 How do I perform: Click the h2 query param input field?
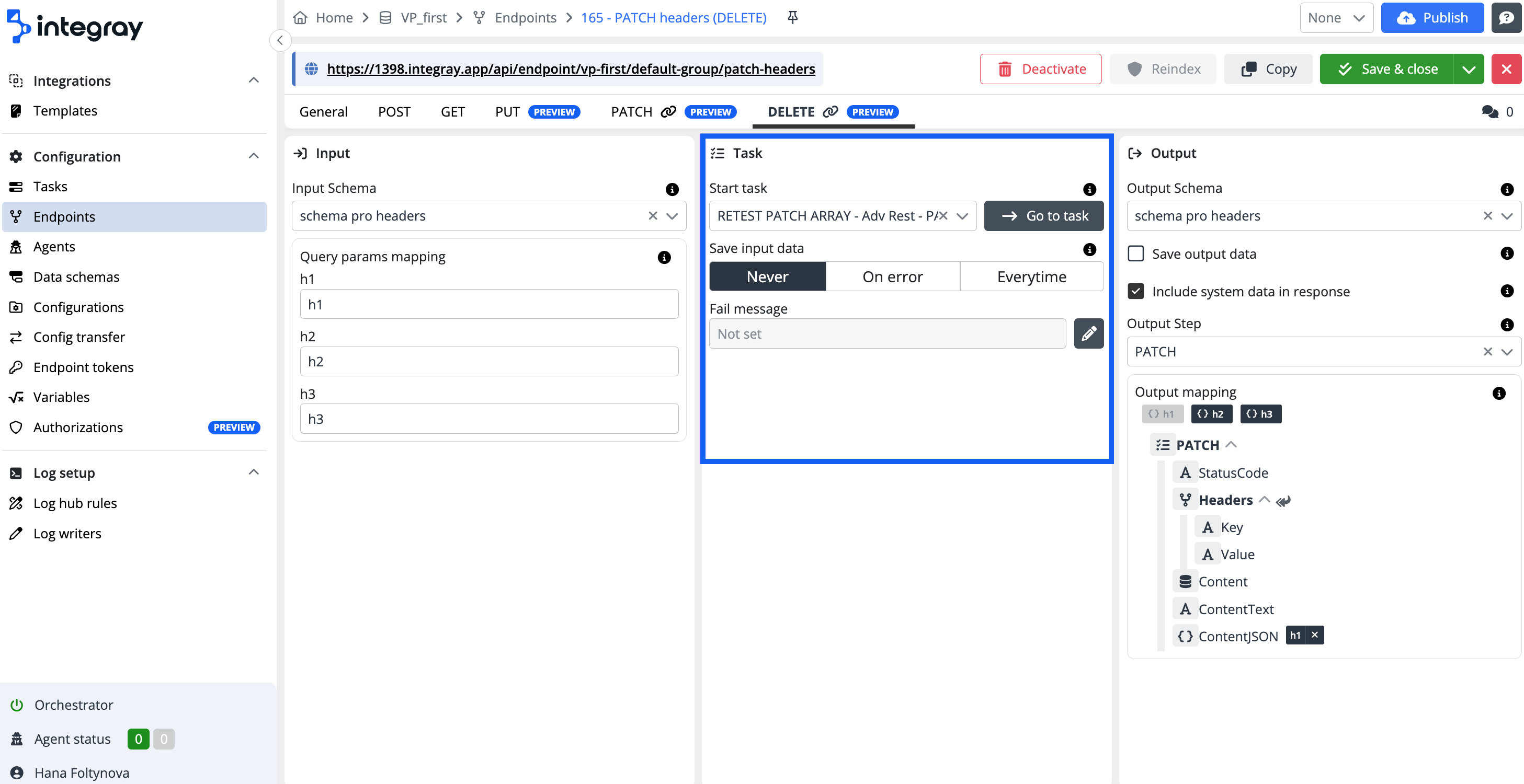pos(488,362)
